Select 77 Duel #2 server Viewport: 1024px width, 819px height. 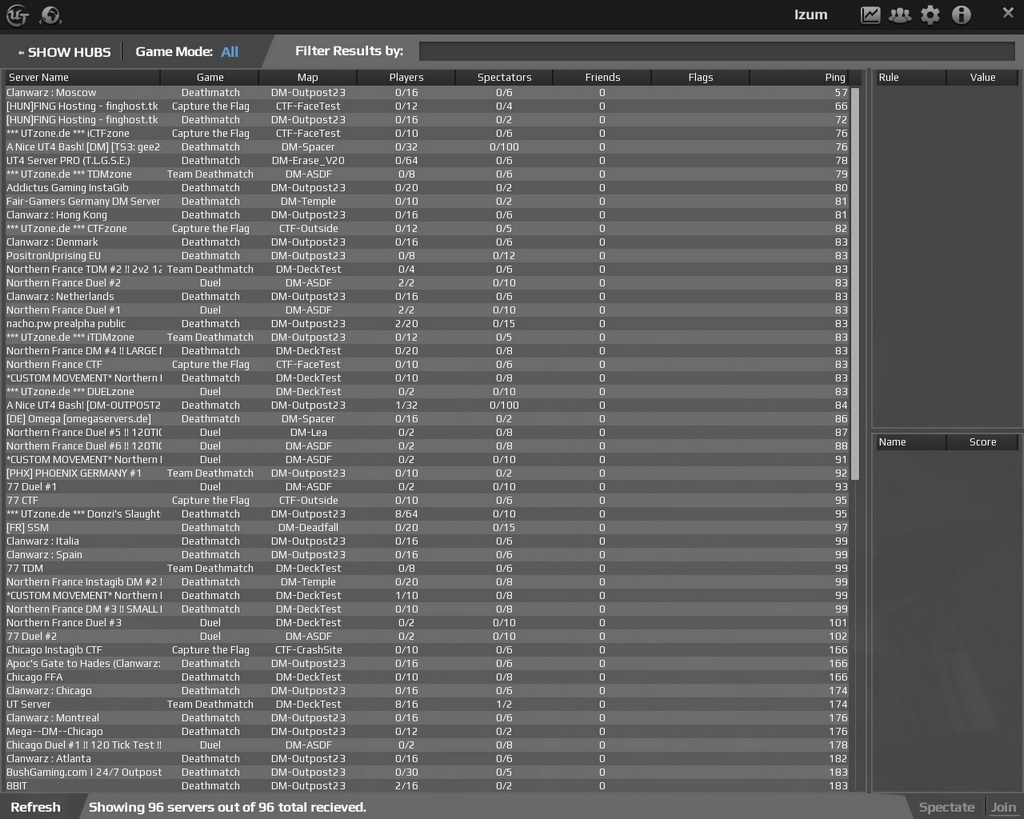427,636
